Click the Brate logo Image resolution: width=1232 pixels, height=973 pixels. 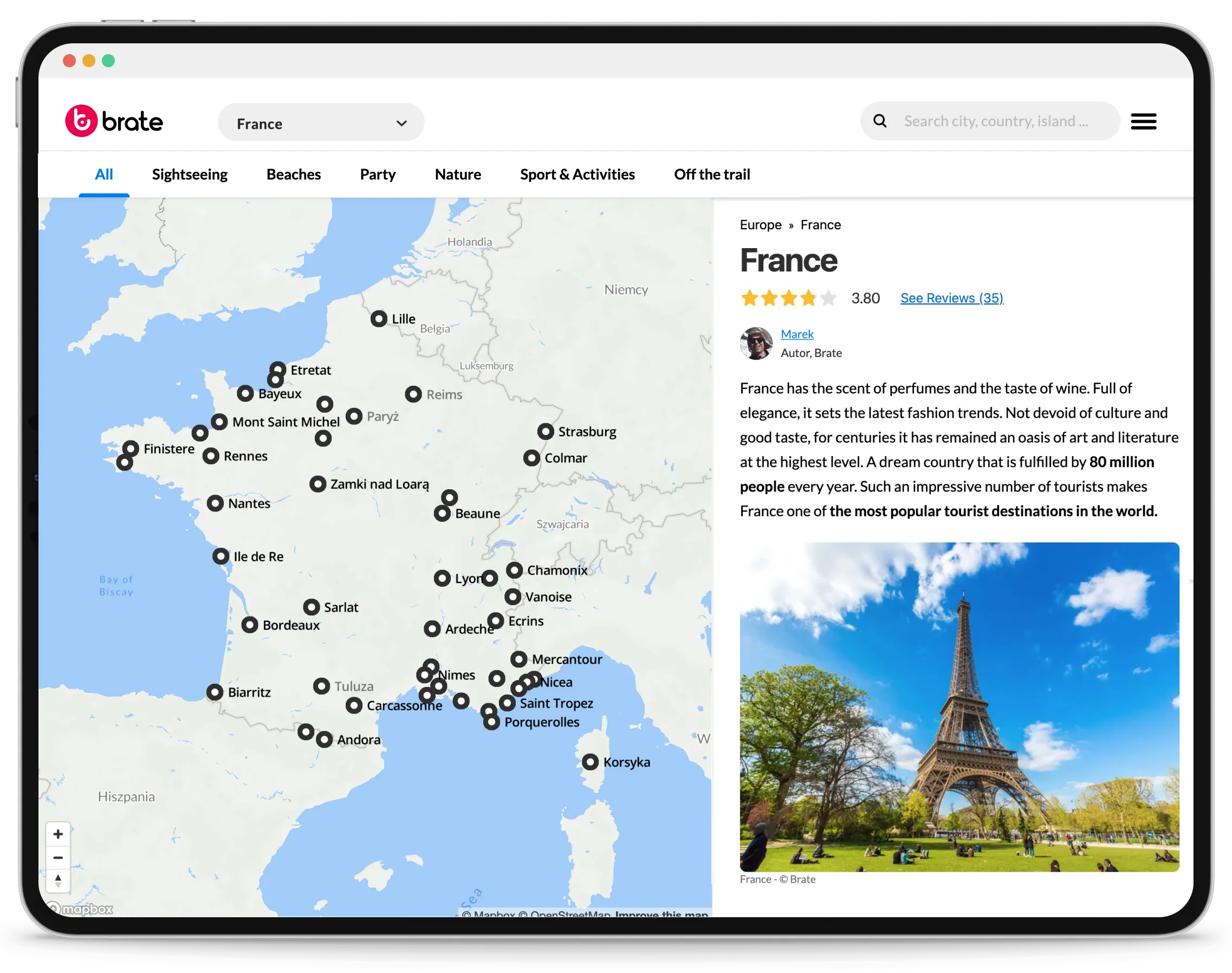[x=114, y=121]
